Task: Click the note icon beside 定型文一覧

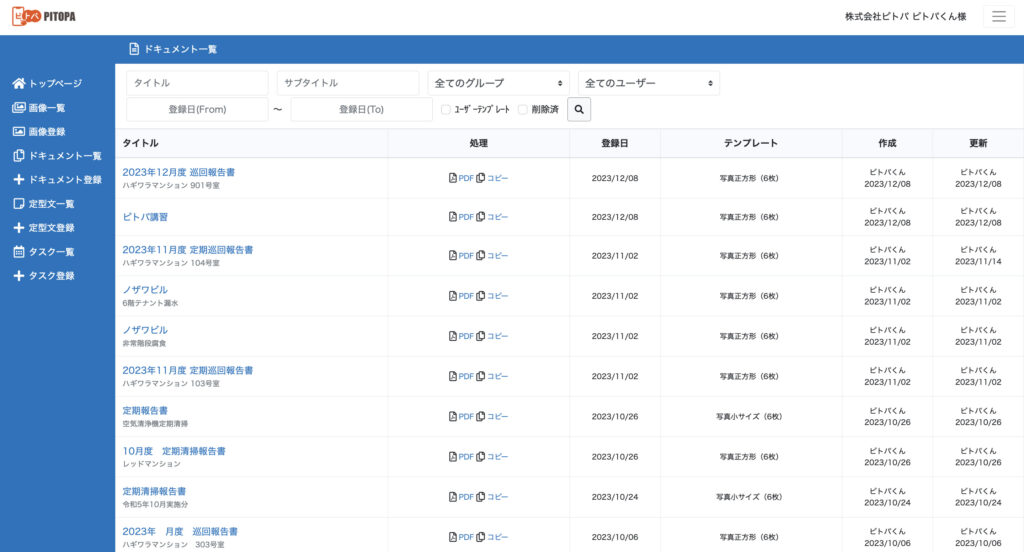Action: (19, 203)
